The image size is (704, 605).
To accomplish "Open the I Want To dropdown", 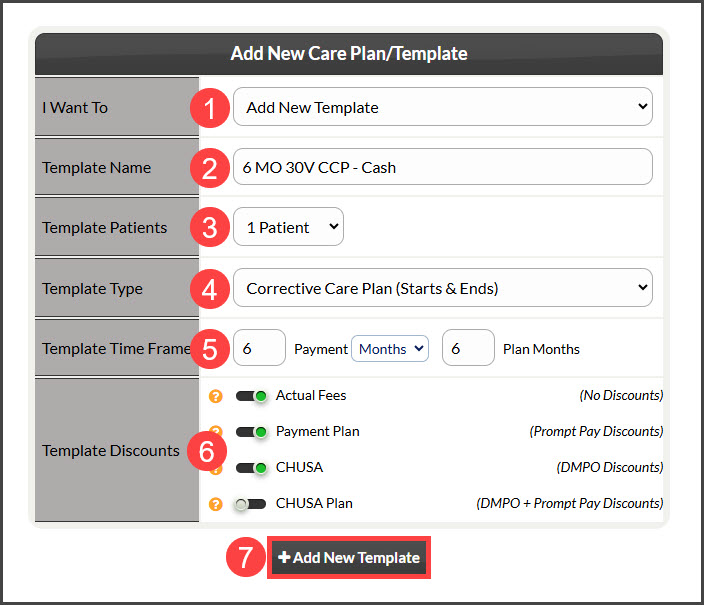I will (x=443, y=107).
